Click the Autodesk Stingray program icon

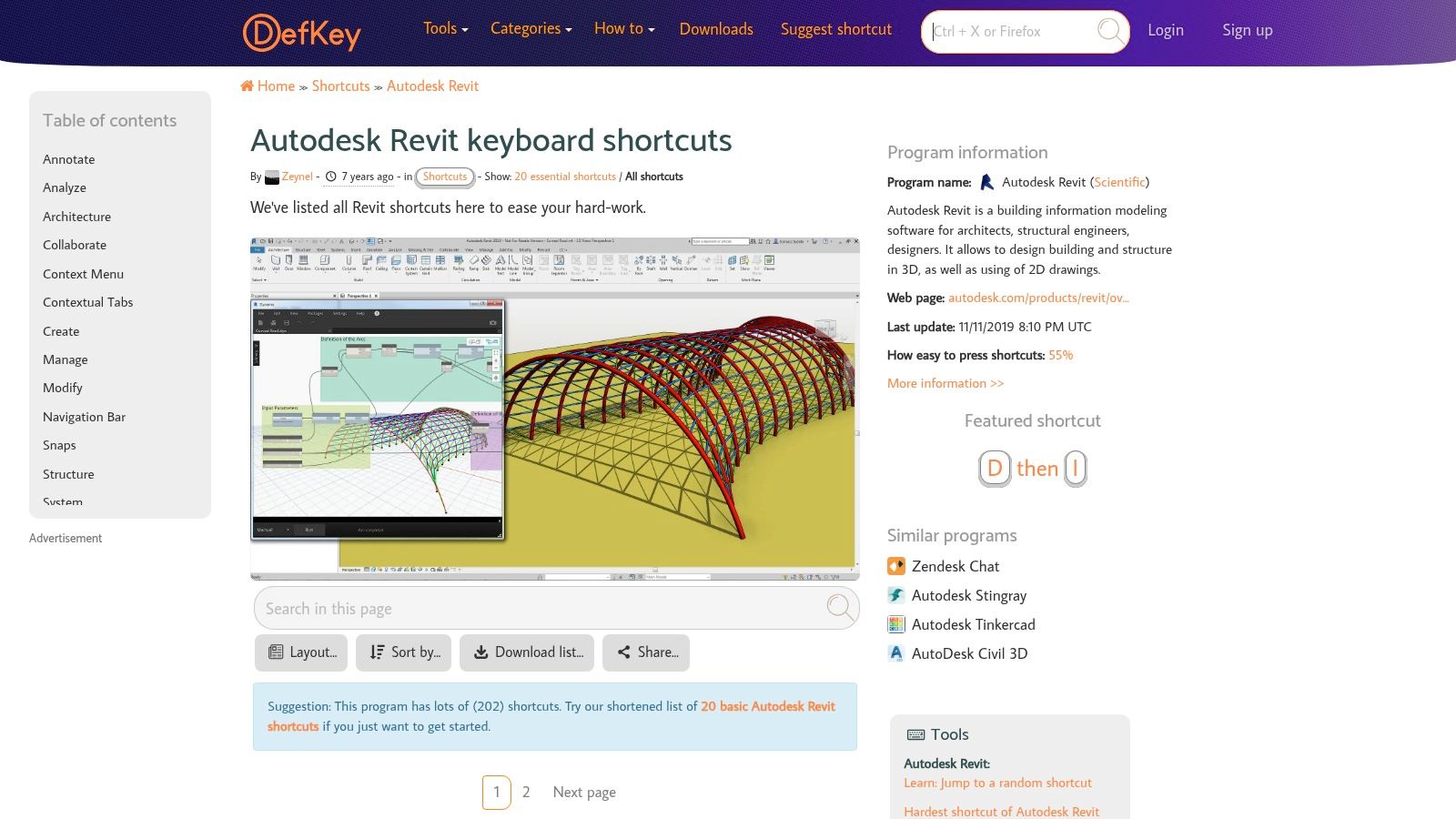[x=895, y=594]
